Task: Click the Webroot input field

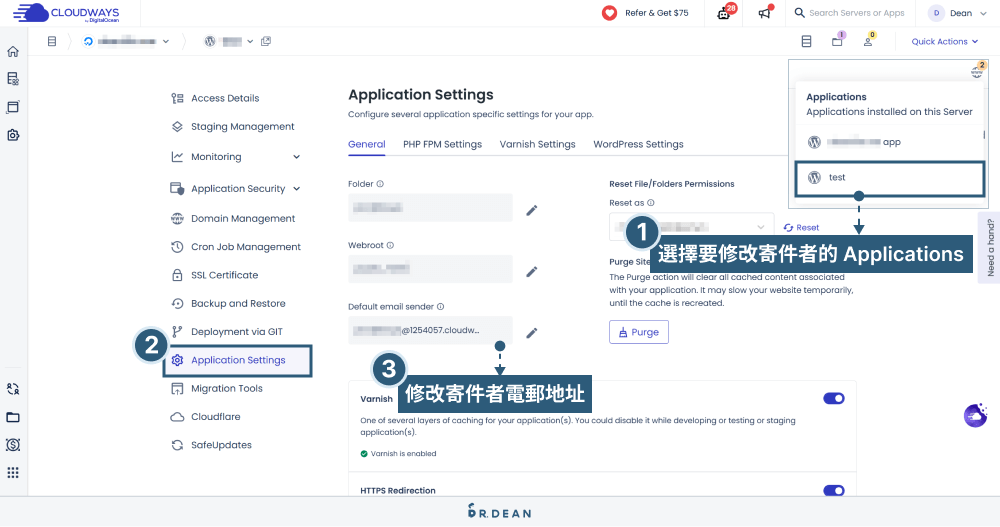Action: click(430, 269)
